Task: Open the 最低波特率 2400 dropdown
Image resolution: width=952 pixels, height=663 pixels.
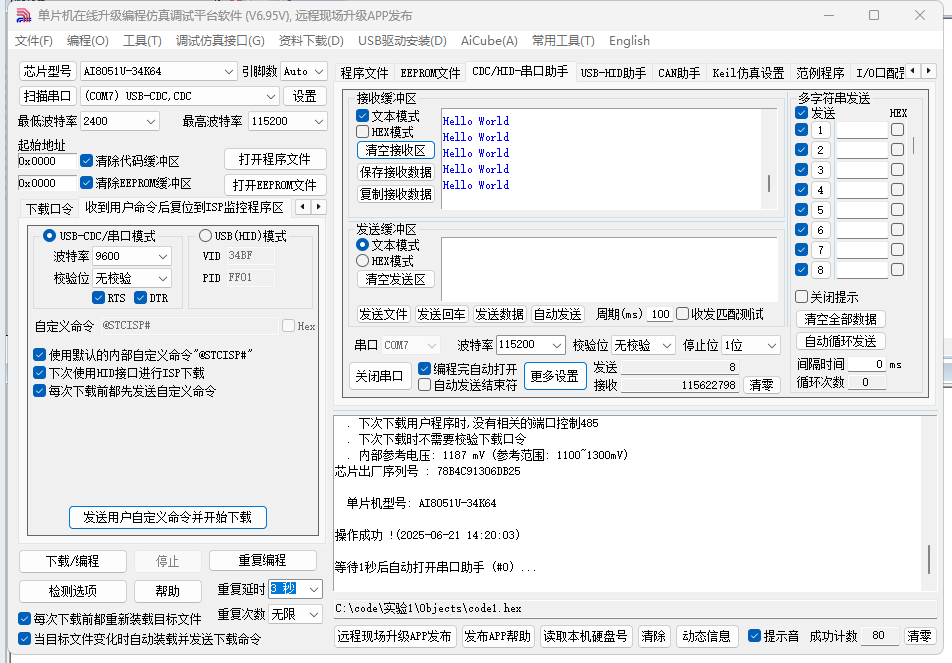Action: 151,121
